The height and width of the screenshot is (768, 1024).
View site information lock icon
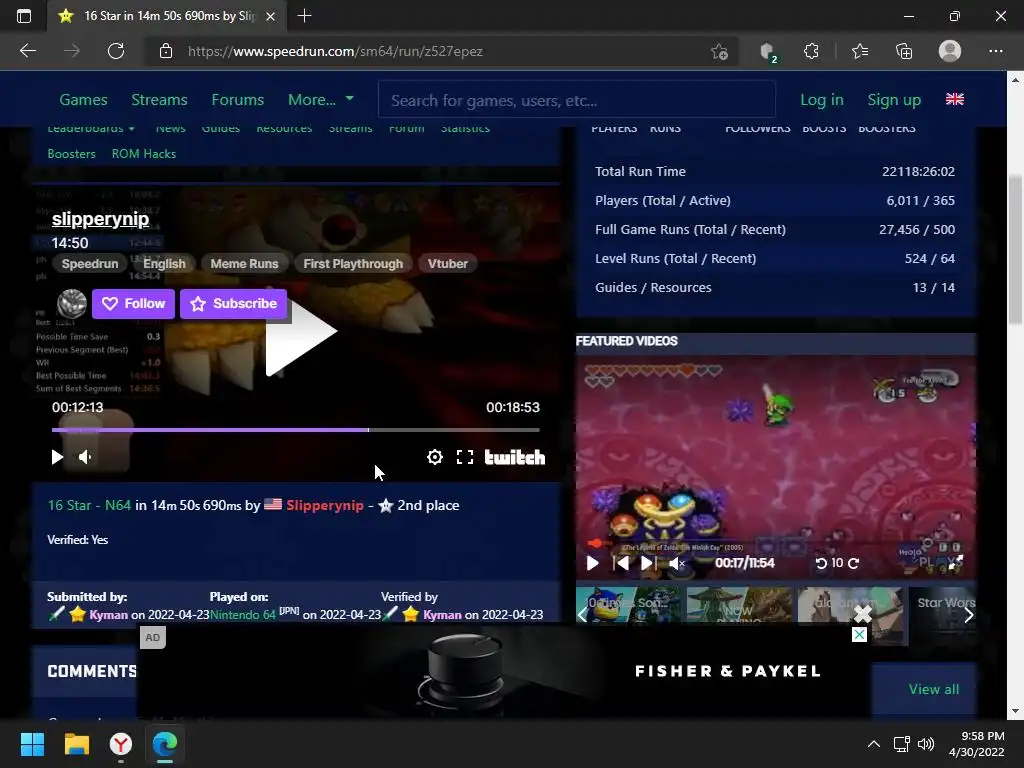[x=166, y=51]
